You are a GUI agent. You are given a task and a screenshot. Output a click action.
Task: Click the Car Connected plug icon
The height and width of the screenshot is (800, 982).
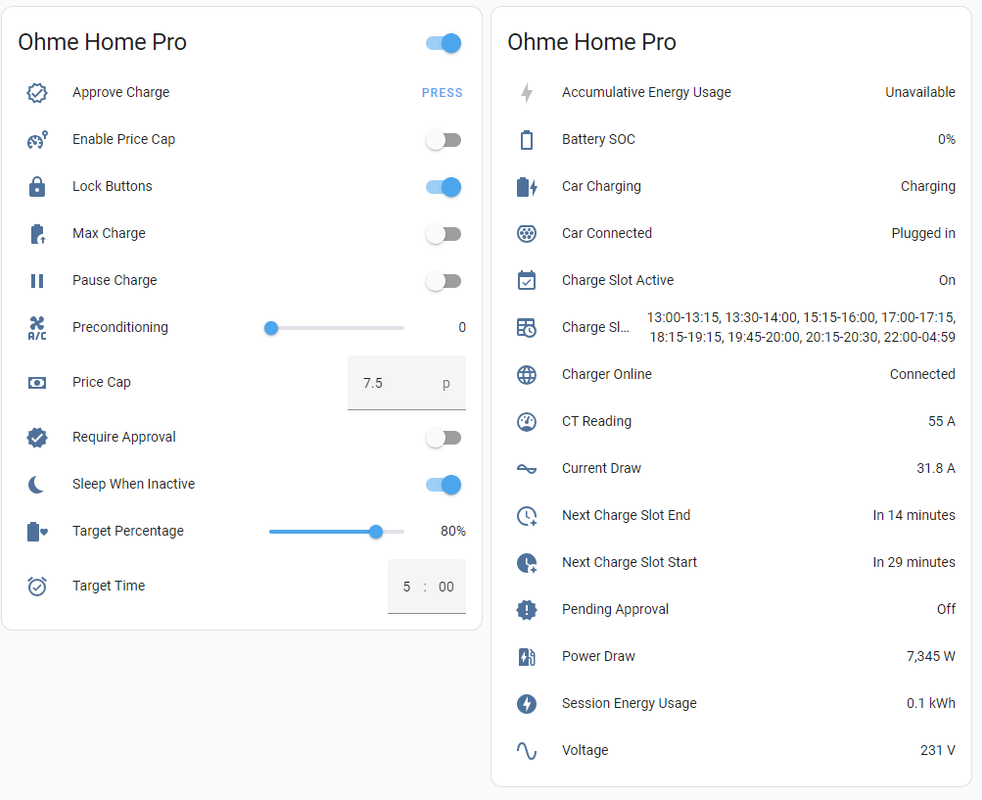(527, 234)
